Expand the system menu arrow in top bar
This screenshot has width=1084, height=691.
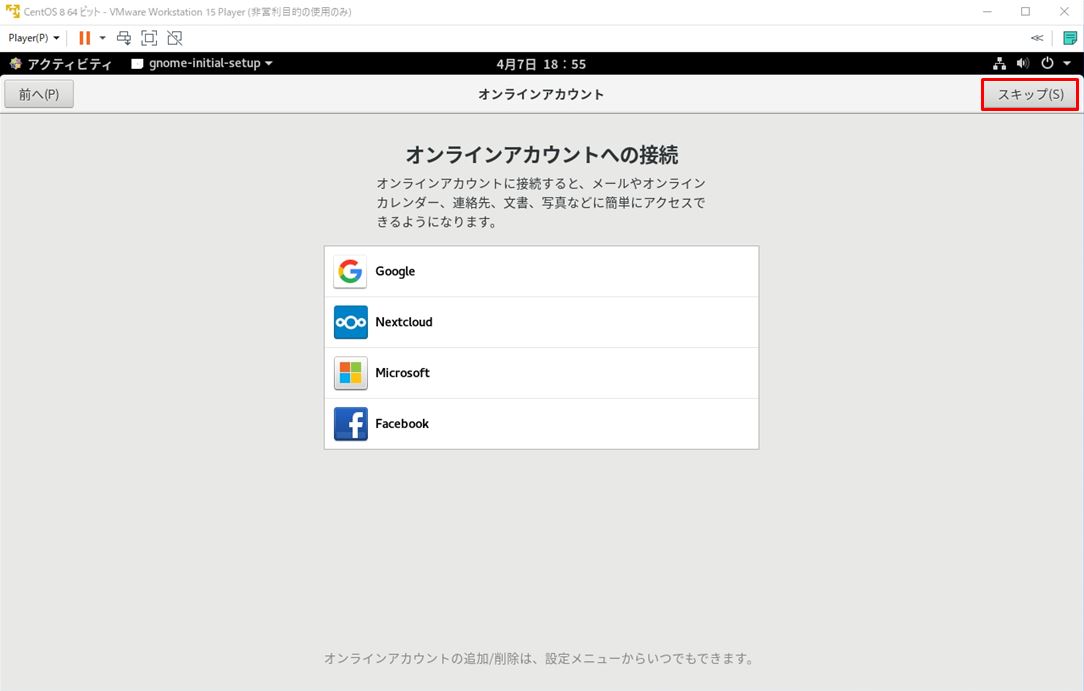[1067, 64]
